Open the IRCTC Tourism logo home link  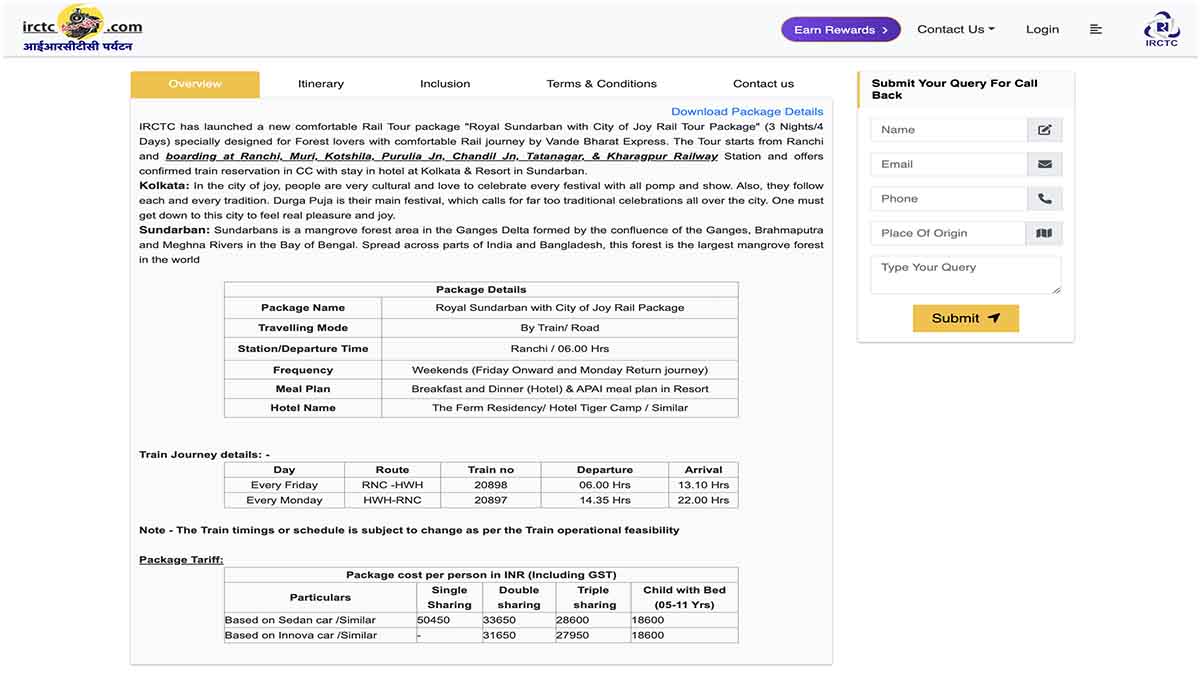pyautogui.click(x=82, y=29)
